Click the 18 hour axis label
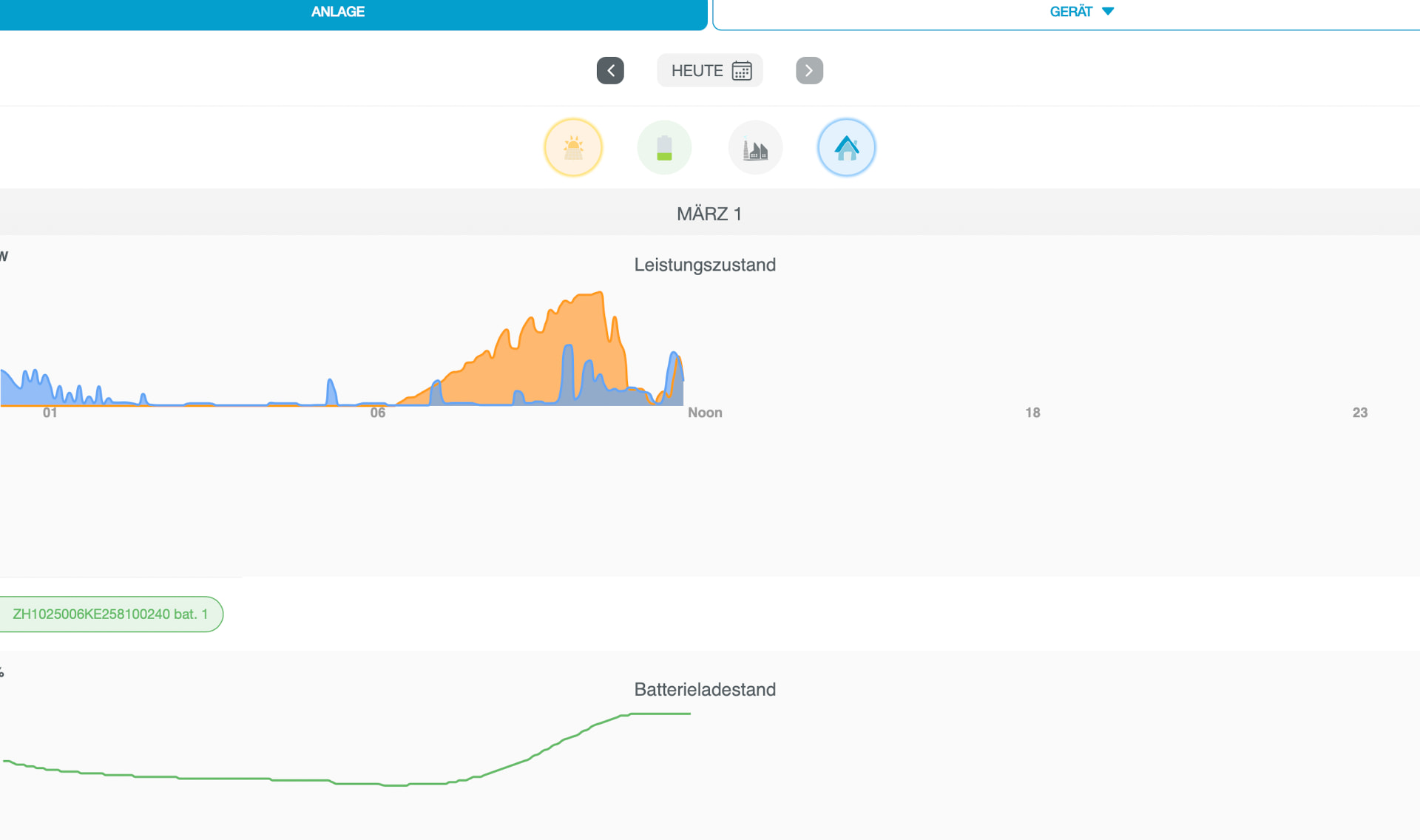Image resolution: width=1420 pixels, height=840 pixels. [1032, 413]
